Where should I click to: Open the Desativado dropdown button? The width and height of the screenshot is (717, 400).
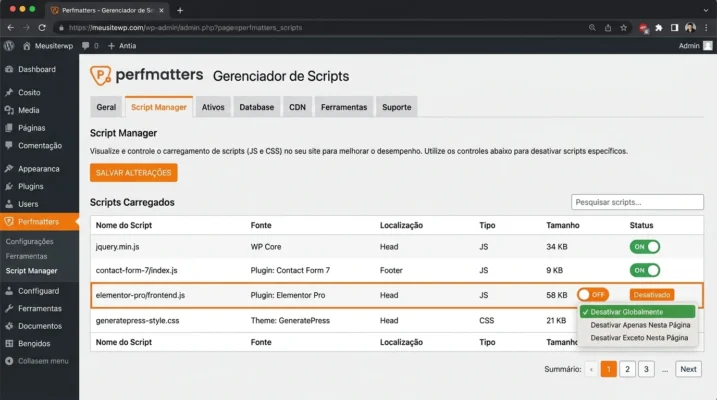point(652,295)
